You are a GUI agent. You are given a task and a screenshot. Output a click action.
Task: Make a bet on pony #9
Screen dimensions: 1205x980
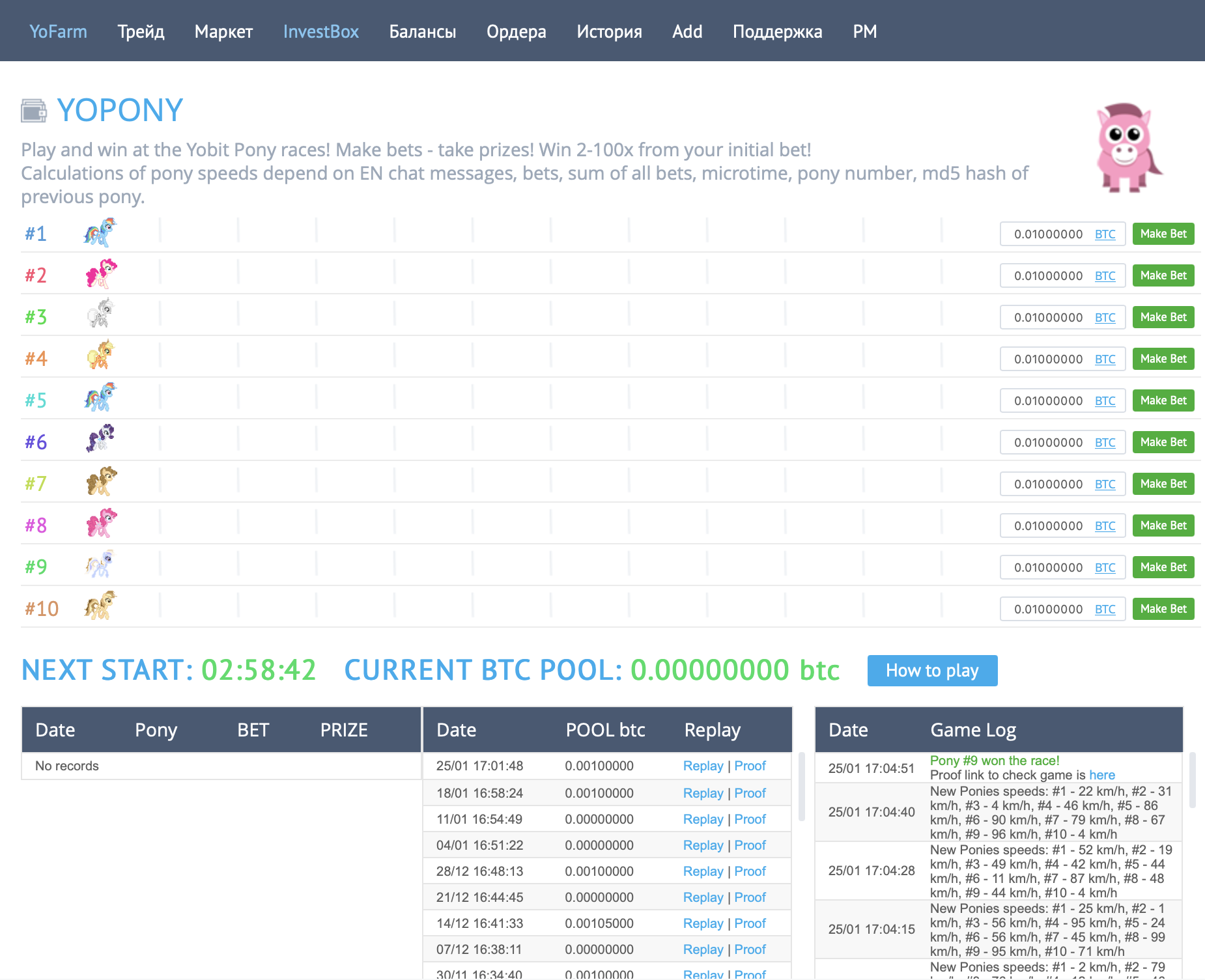tap(1163, 567)
